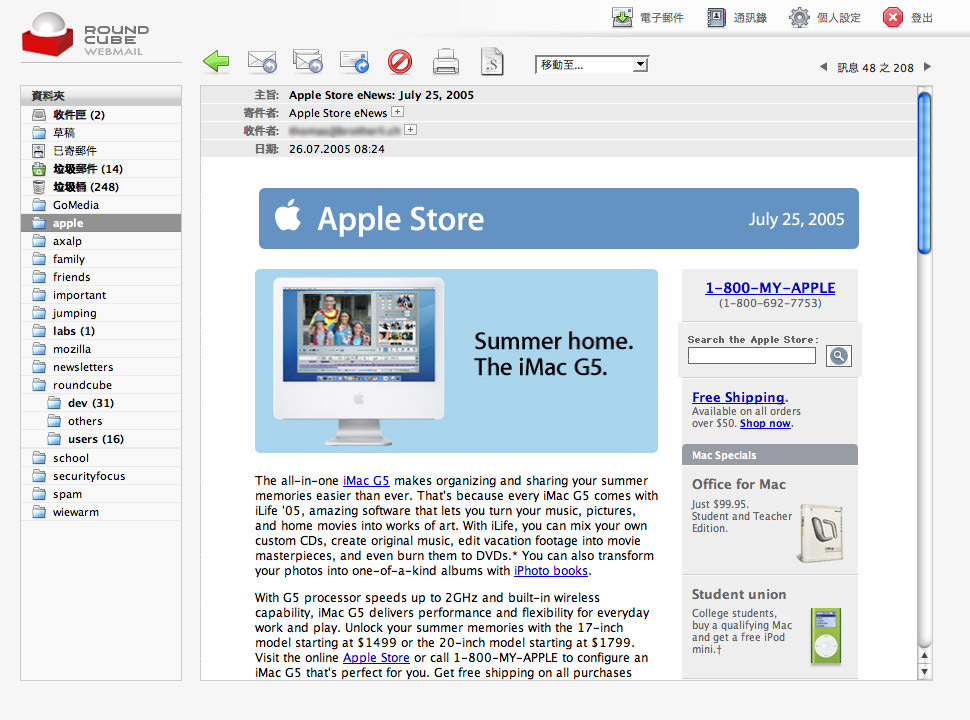Click the green iPod mini image
Screen dimensions: 970x720
coord(826,636)
